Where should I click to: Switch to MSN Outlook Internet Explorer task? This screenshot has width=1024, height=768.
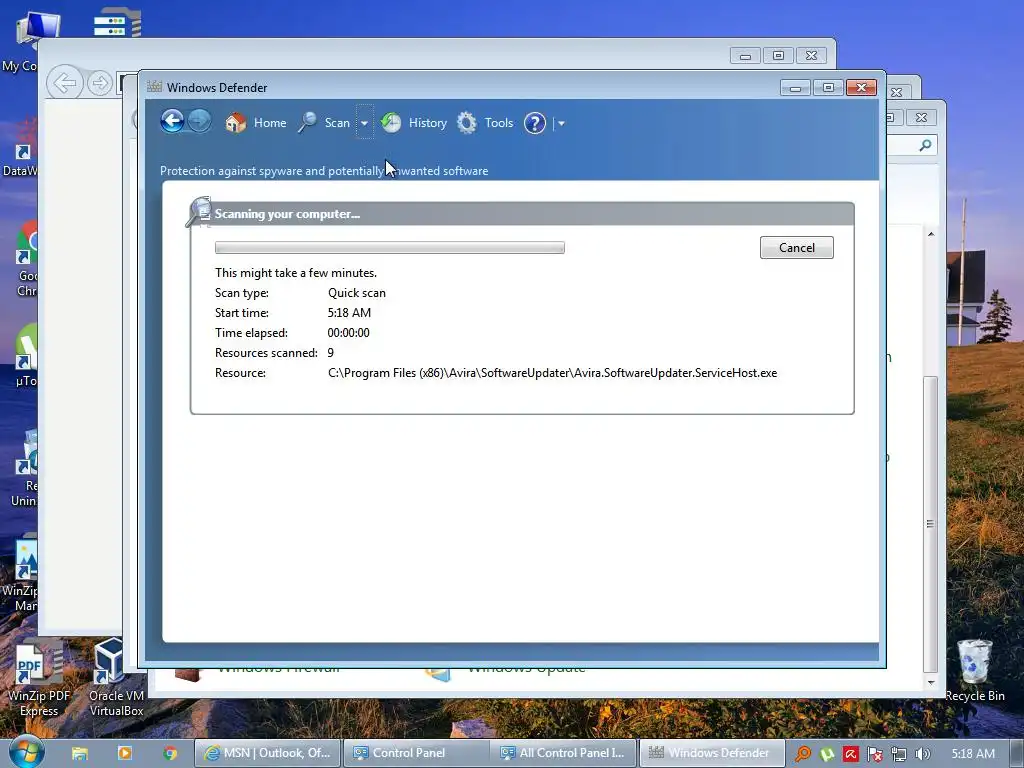click(268, 753)
